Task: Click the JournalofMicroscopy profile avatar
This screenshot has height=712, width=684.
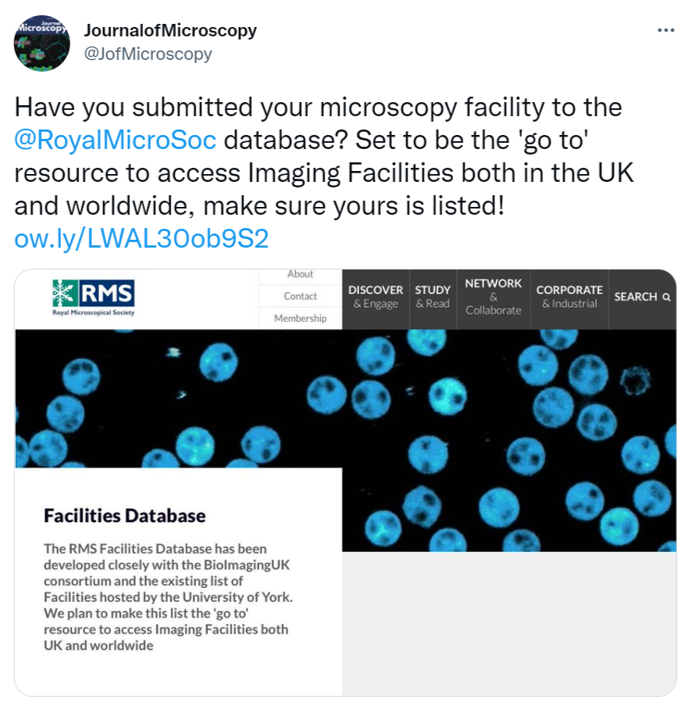Action: tap(41, 42)
